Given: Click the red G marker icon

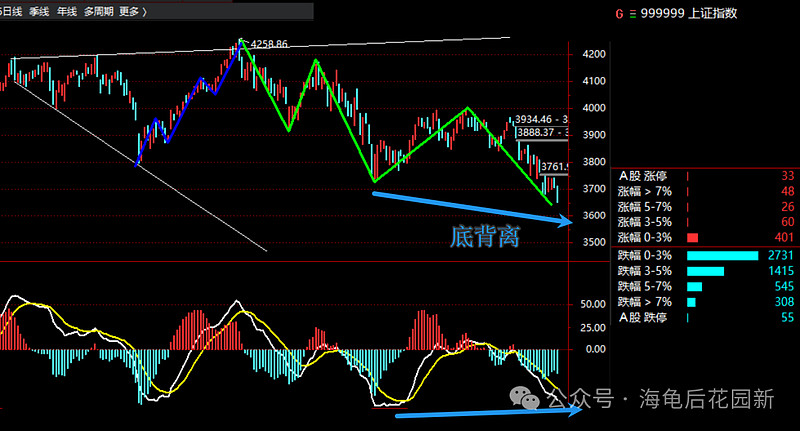Looking at the screenshot, I should coord(619,14).
